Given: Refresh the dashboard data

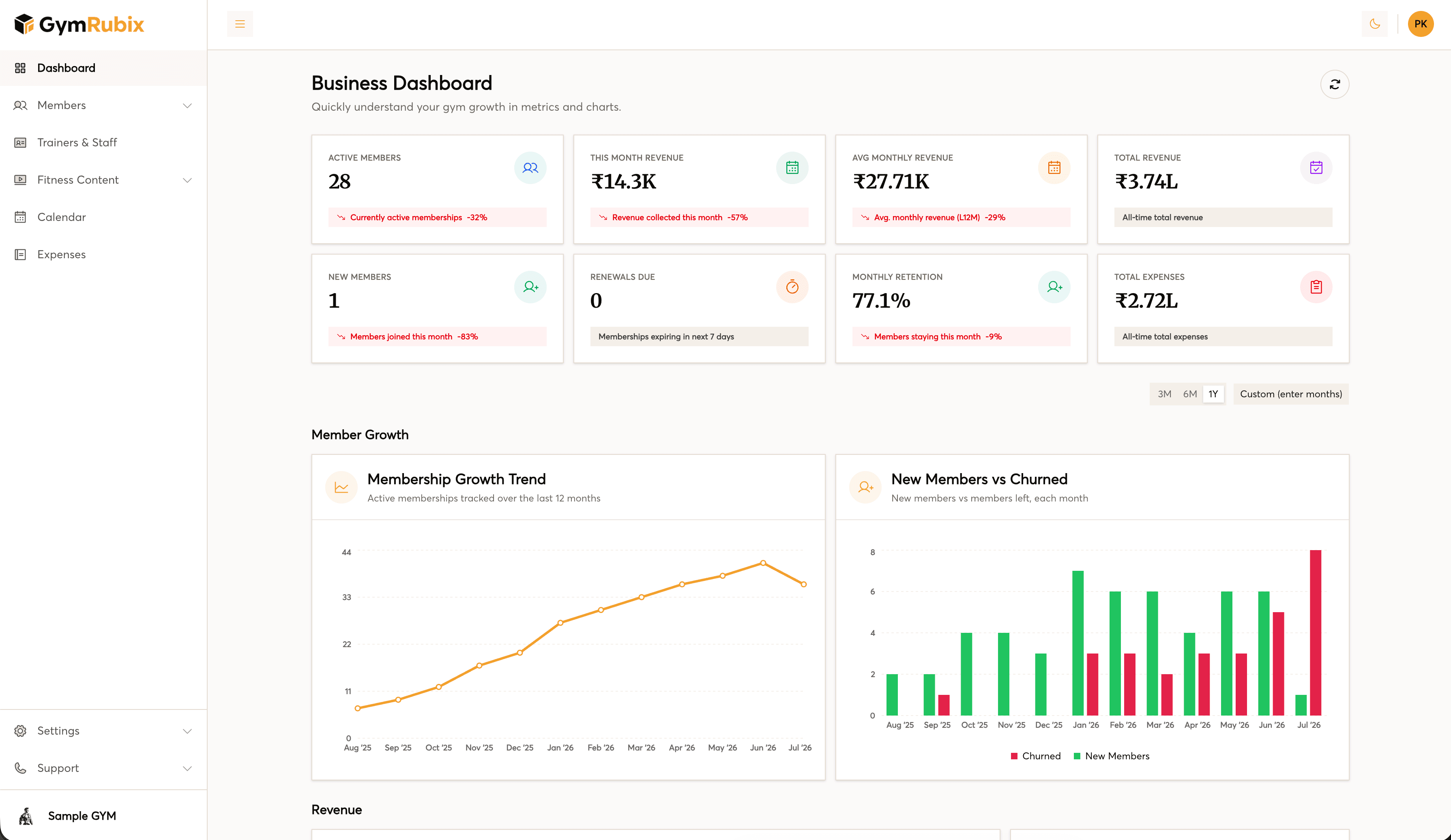Looking at the screenshot, I should (1335, 85).
